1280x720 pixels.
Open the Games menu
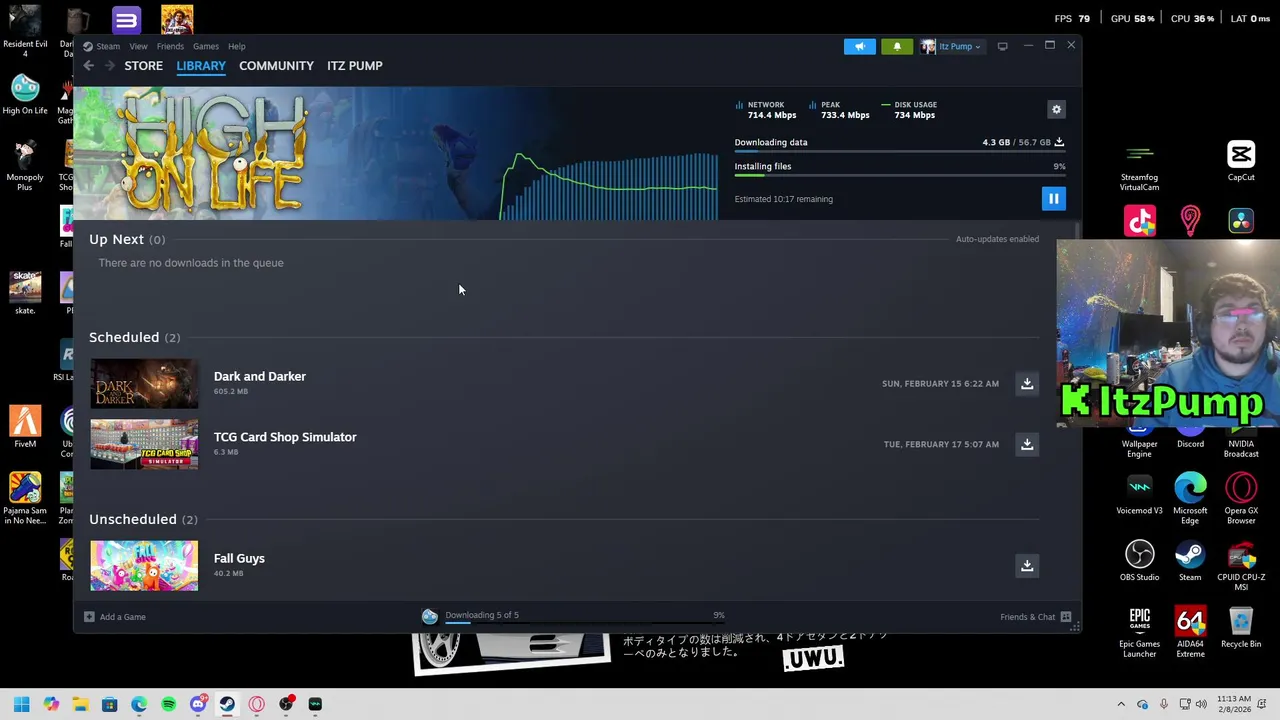tap(206, 46)
